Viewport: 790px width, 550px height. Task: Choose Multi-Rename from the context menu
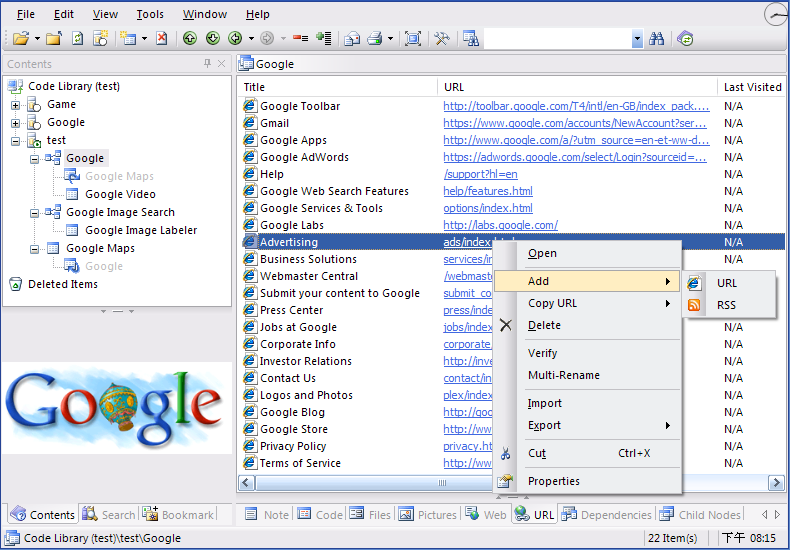tap(564, 375)
